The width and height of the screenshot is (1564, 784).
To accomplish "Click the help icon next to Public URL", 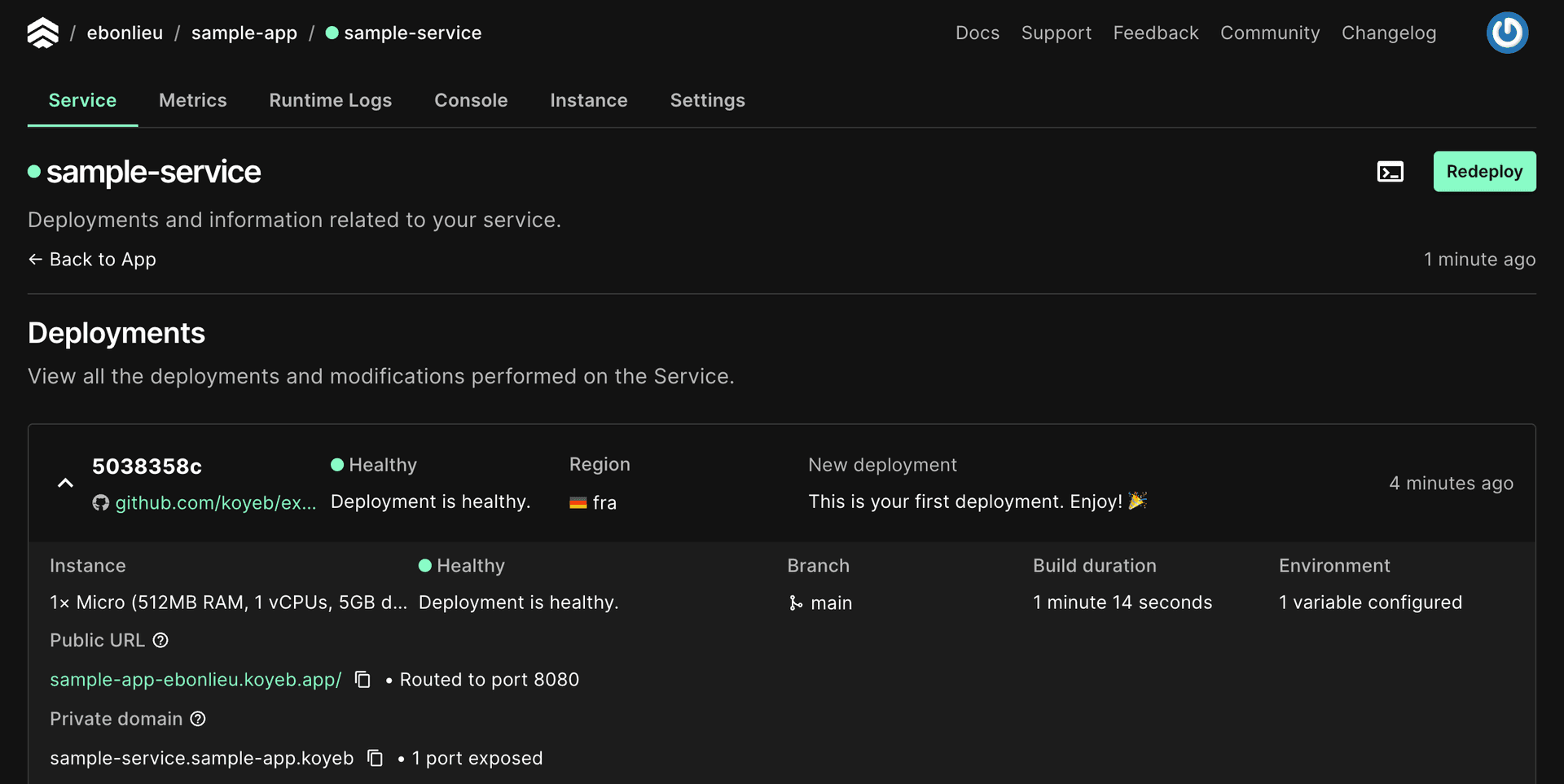I will [x=160, y=641].
